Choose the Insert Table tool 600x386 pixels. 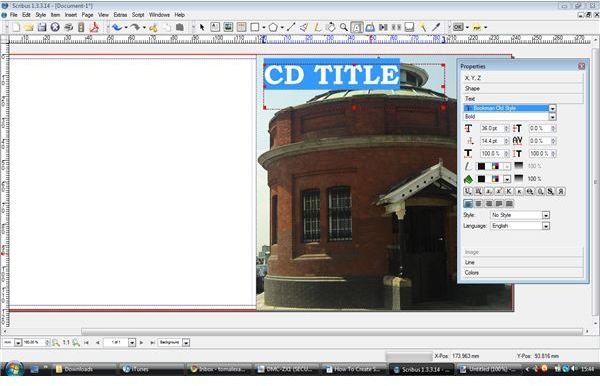[241, 27]
